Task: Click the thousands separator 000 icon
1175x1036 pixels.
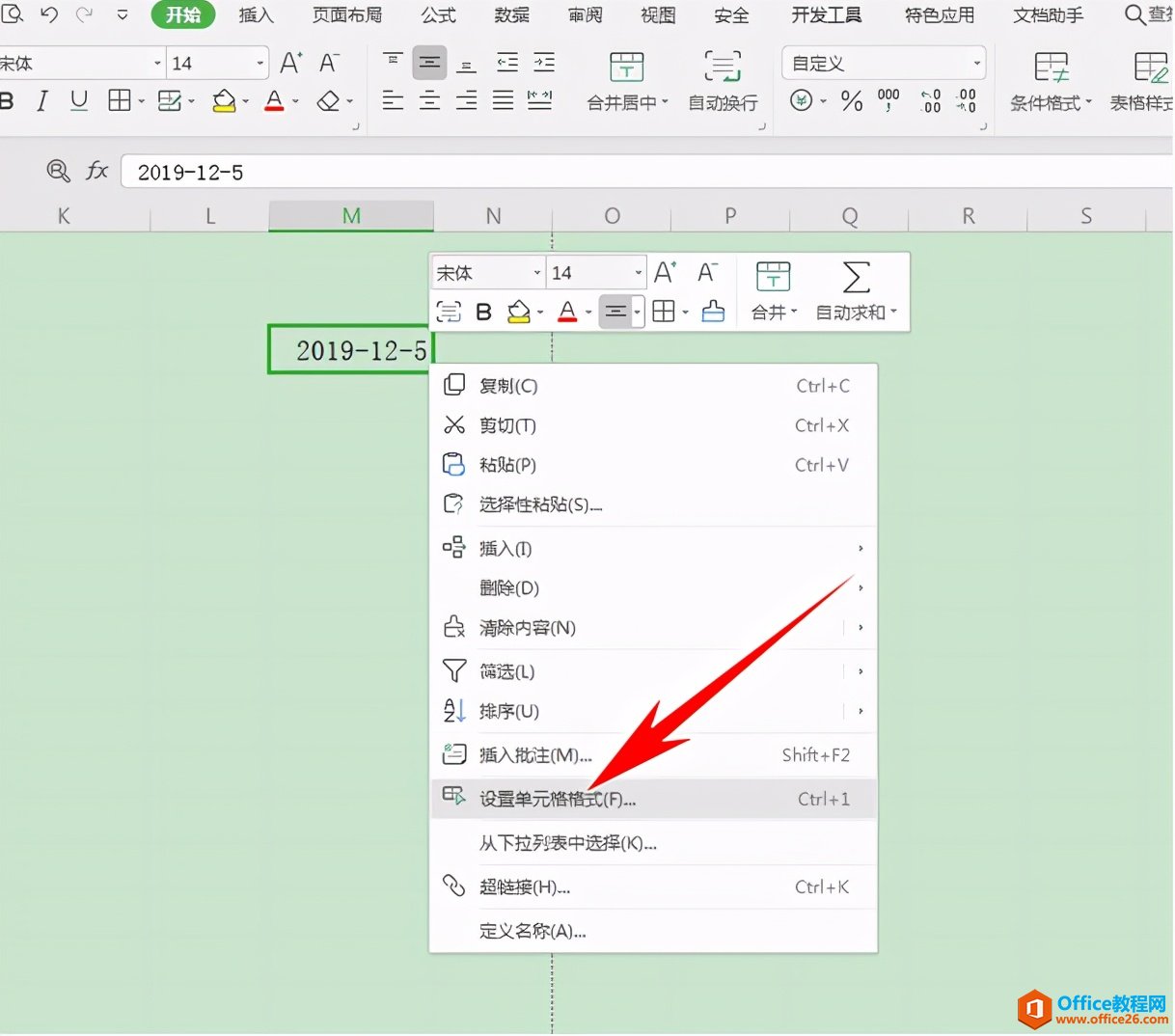Action: click(x=888, y=100)
